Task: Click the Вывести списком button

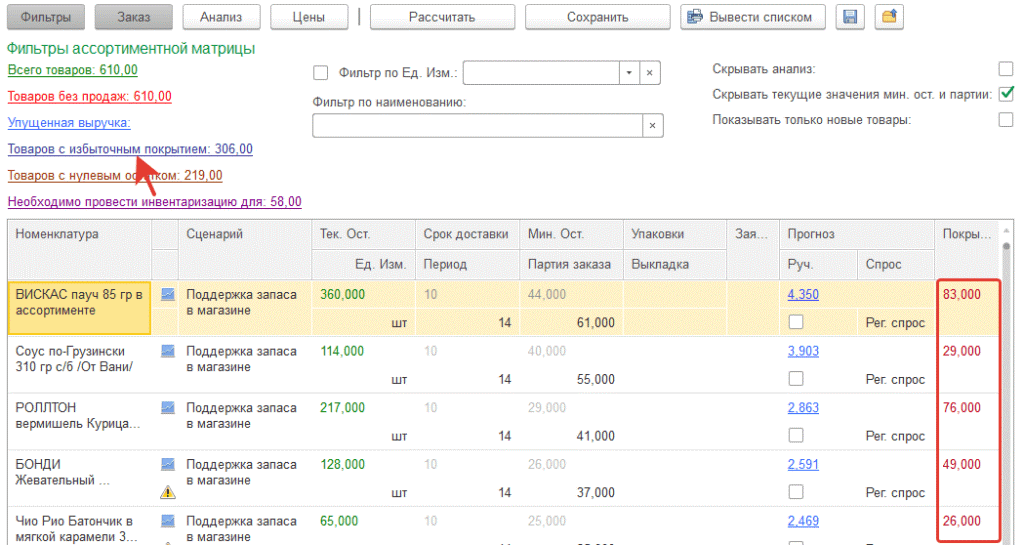Action: [x=754, y=17]
